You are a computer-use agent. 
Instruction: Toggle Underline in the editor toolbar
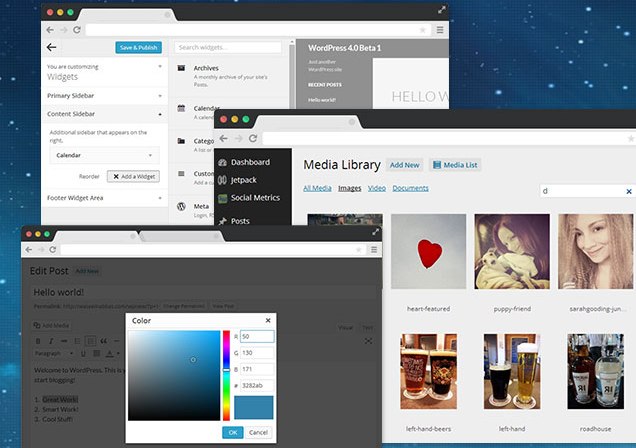83,354
